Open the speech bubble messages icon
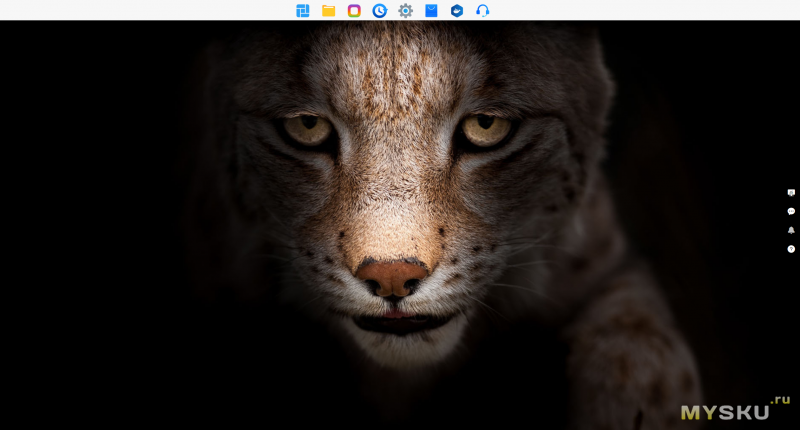Viewport: 800px width, 430px height. click(x=791, y=211)
